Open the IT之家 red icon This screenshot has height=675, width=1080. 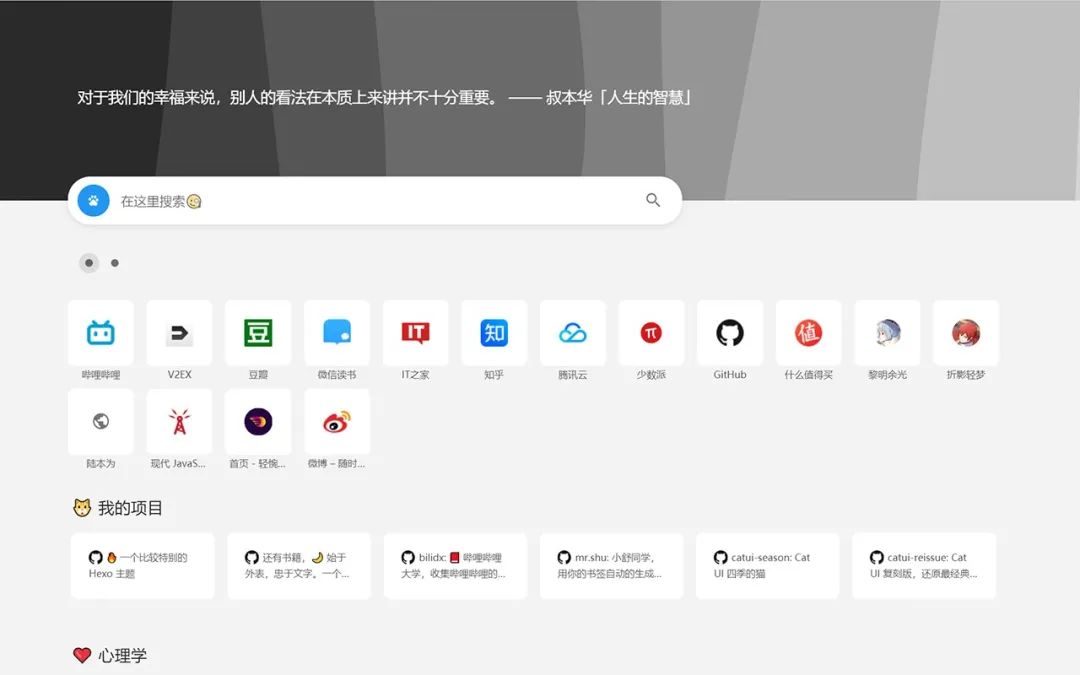coord(415,333)
